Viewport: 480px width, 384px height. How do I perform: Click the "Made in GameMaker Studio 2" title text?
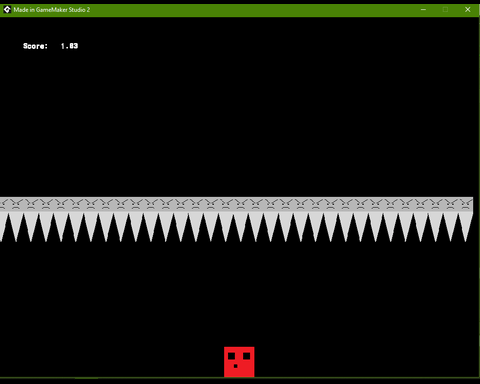52,10
